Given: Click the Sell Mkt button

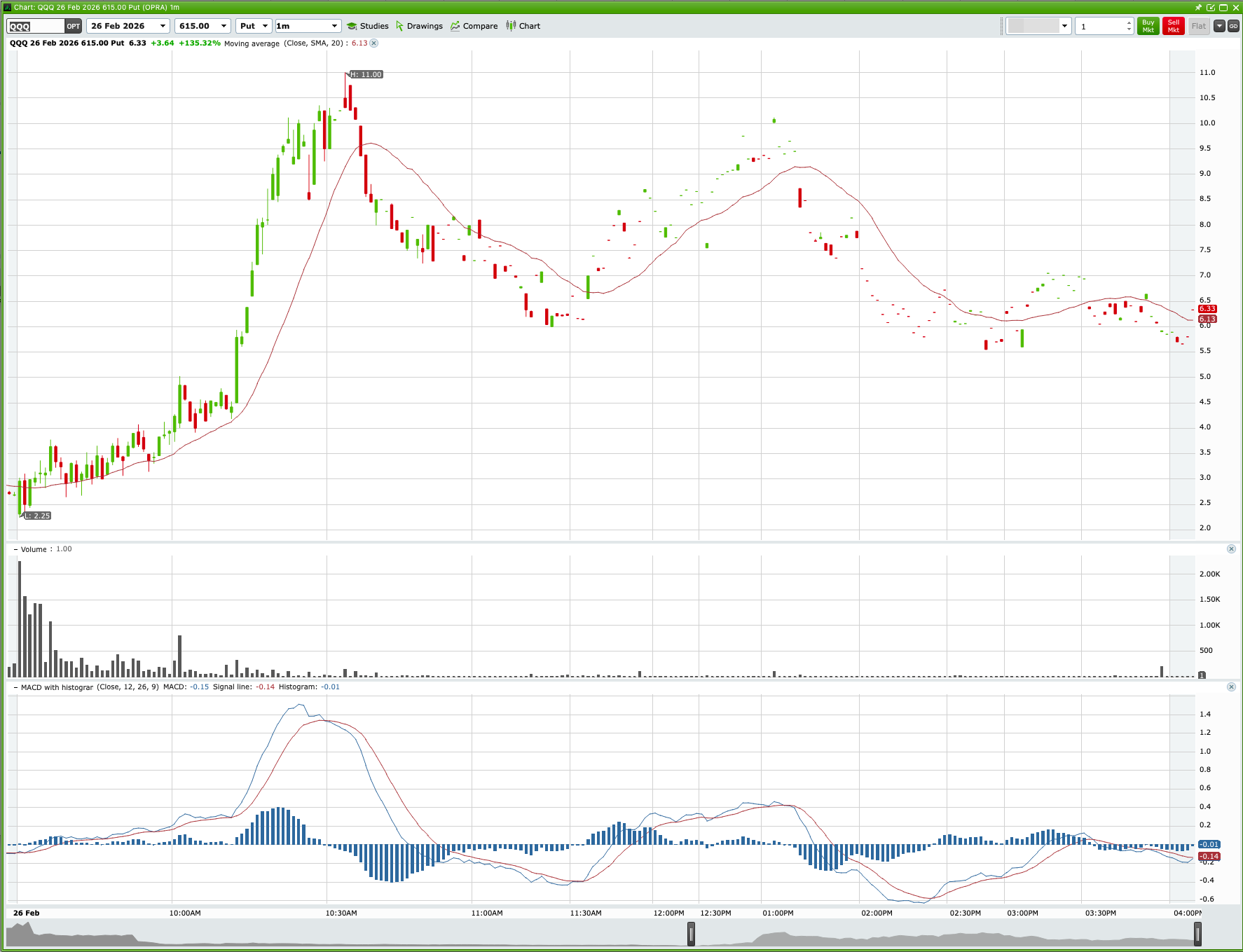Looking at the screenshot, I should 1173,25.
